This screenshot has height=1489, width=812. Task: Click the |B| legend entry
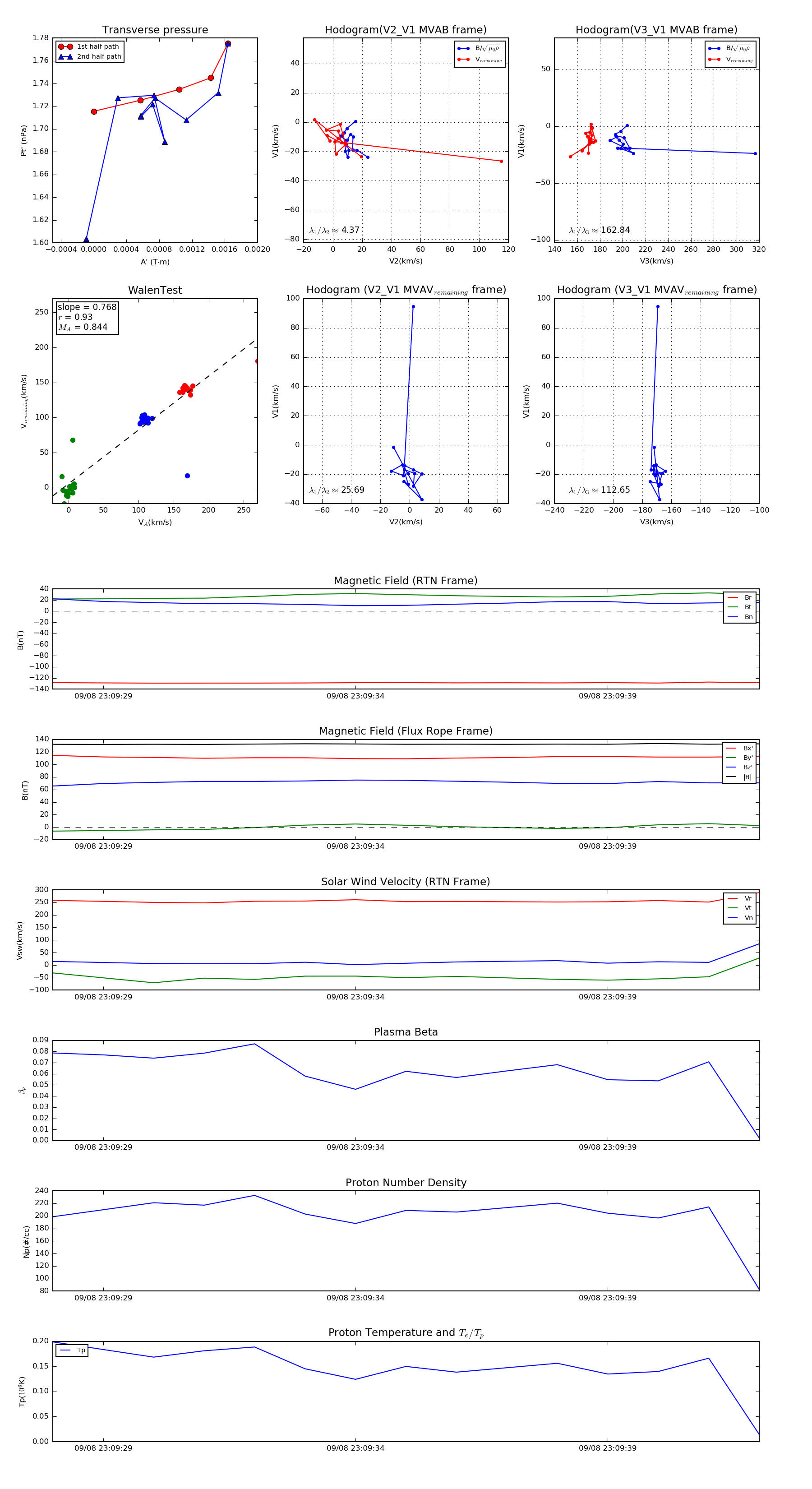tap(740, 777)
